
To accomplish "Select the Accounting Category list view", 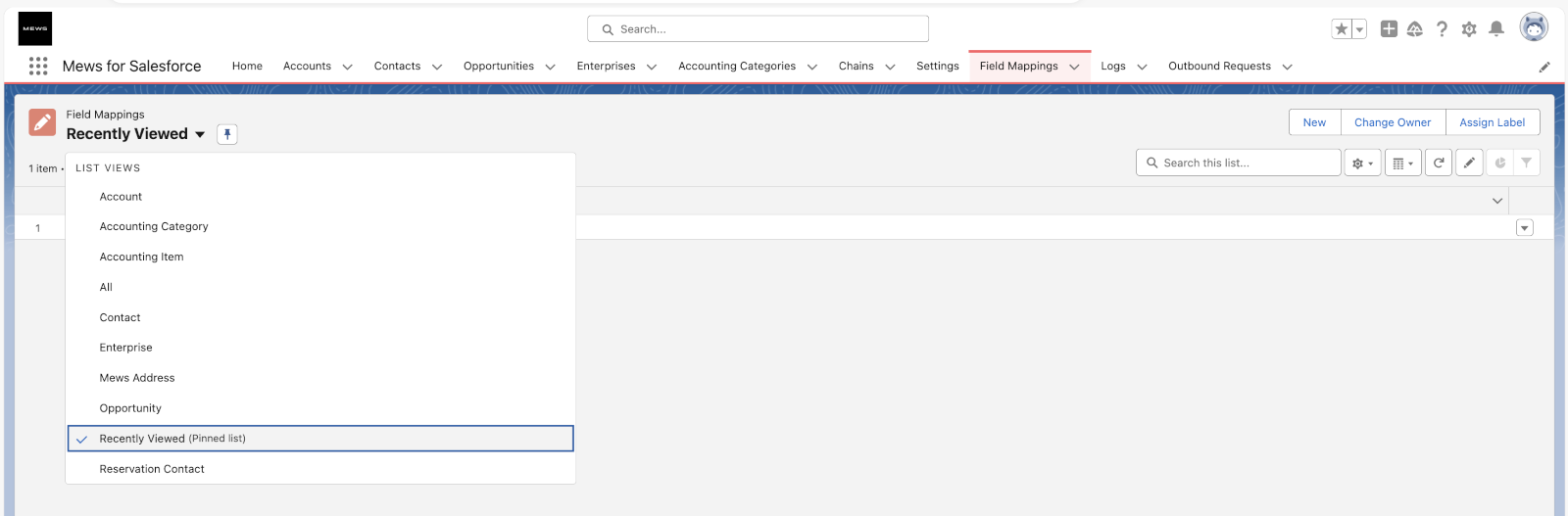I will coord(320,226).
